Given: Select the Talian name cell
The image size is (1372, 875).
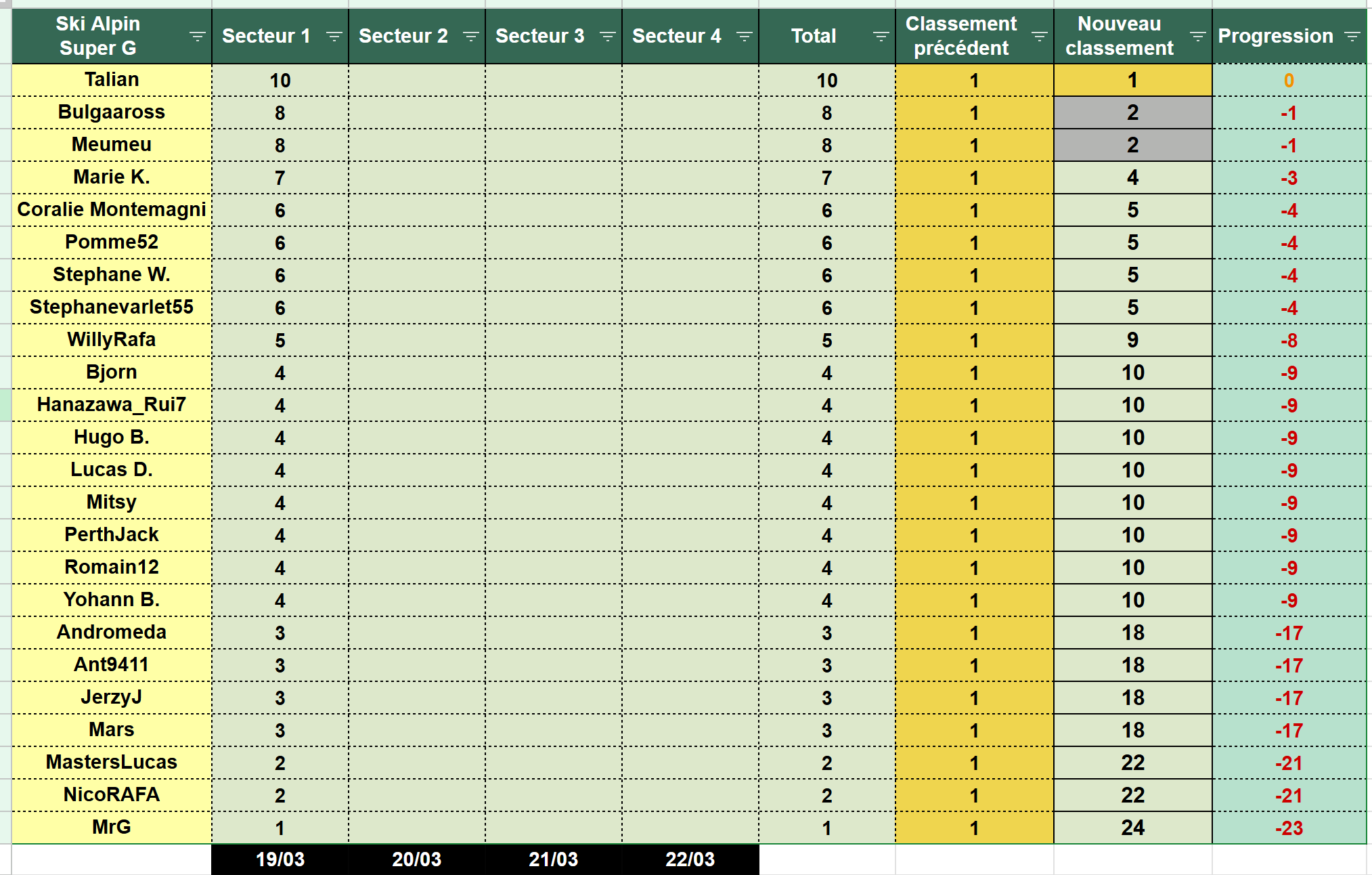Looking at the screenshot, I should pyautogui.click(x=112, y=80).
